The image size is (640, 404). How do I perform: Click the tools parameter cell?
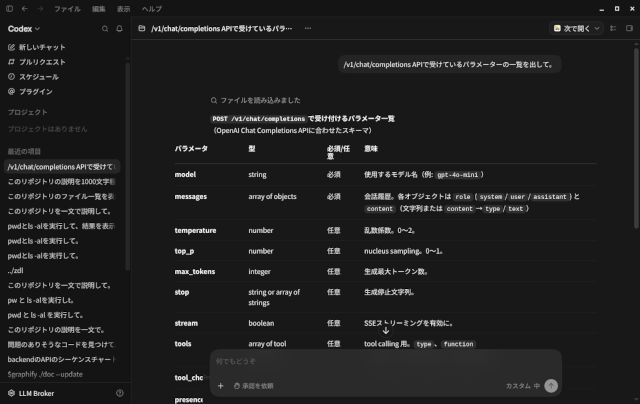[183, 344]
